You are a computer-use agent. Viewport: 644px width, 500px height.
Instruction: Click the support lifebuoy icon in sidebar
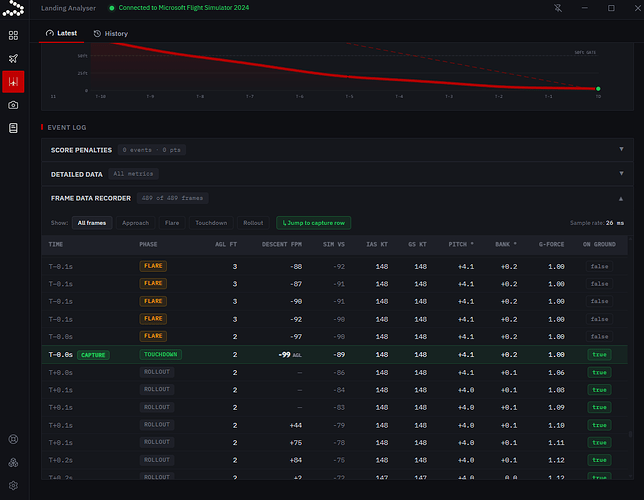point(13,439)
